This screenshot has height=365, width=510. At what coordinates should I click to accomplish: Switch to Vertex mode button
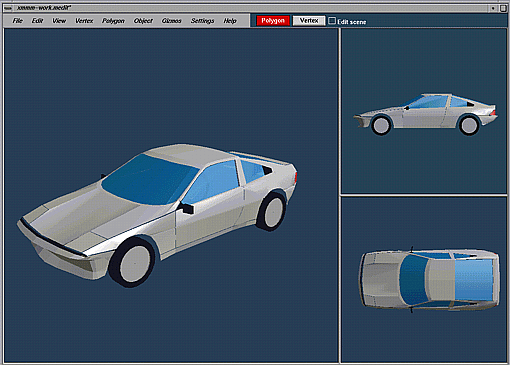(x=309, y=21)
